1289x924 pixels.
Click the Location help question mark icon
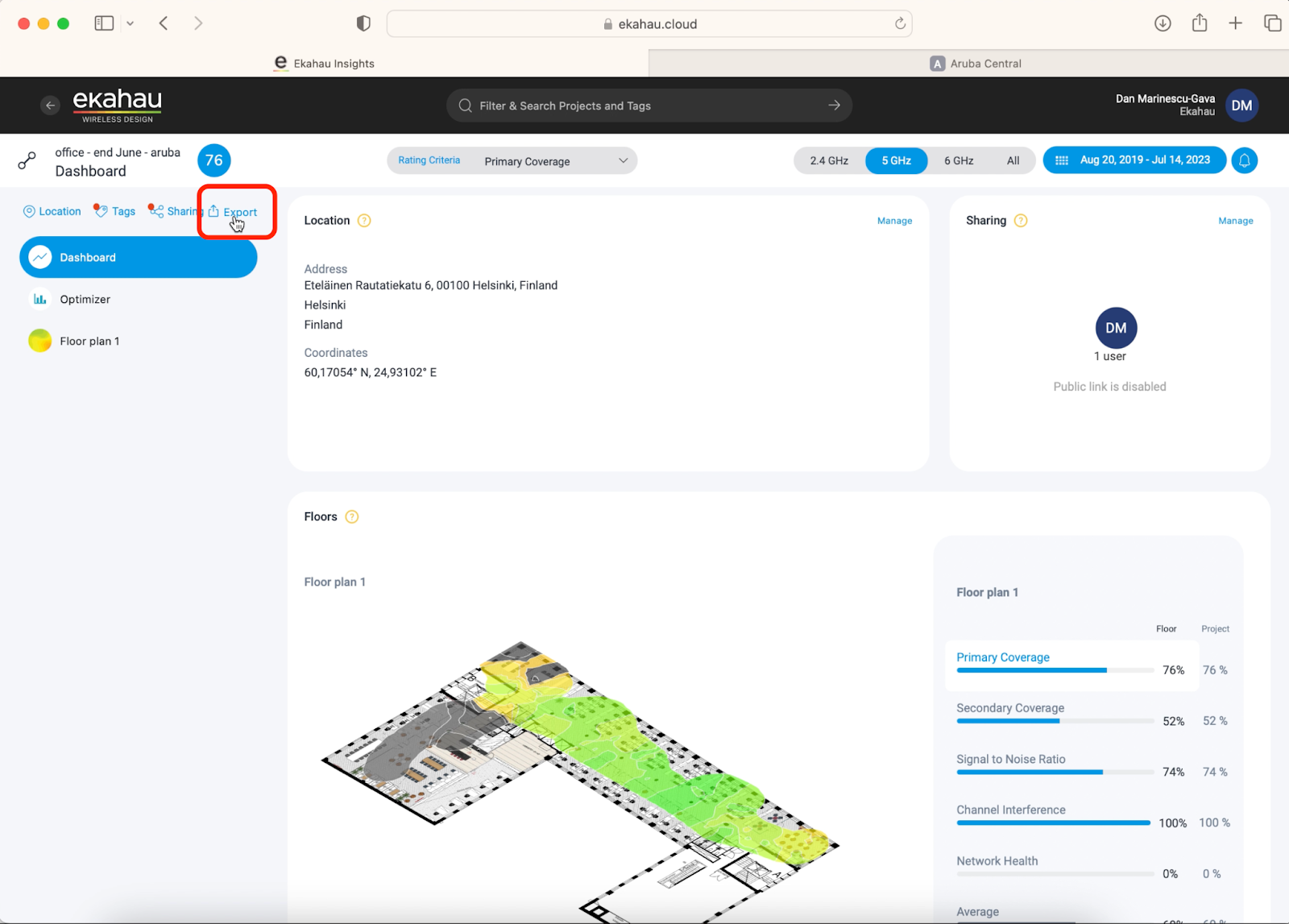pos(364,221)
